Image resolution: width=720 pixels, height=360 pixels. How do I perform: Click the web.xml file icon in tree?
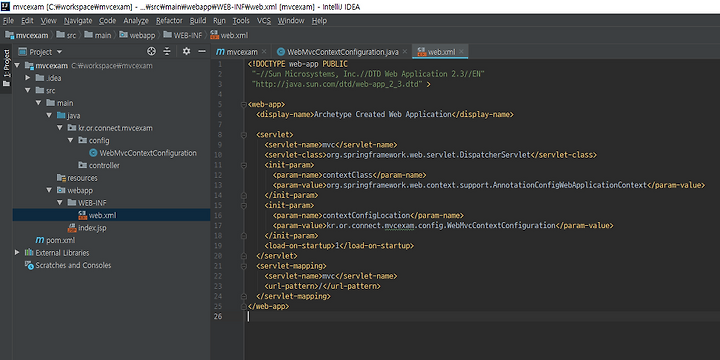[83, 215]
